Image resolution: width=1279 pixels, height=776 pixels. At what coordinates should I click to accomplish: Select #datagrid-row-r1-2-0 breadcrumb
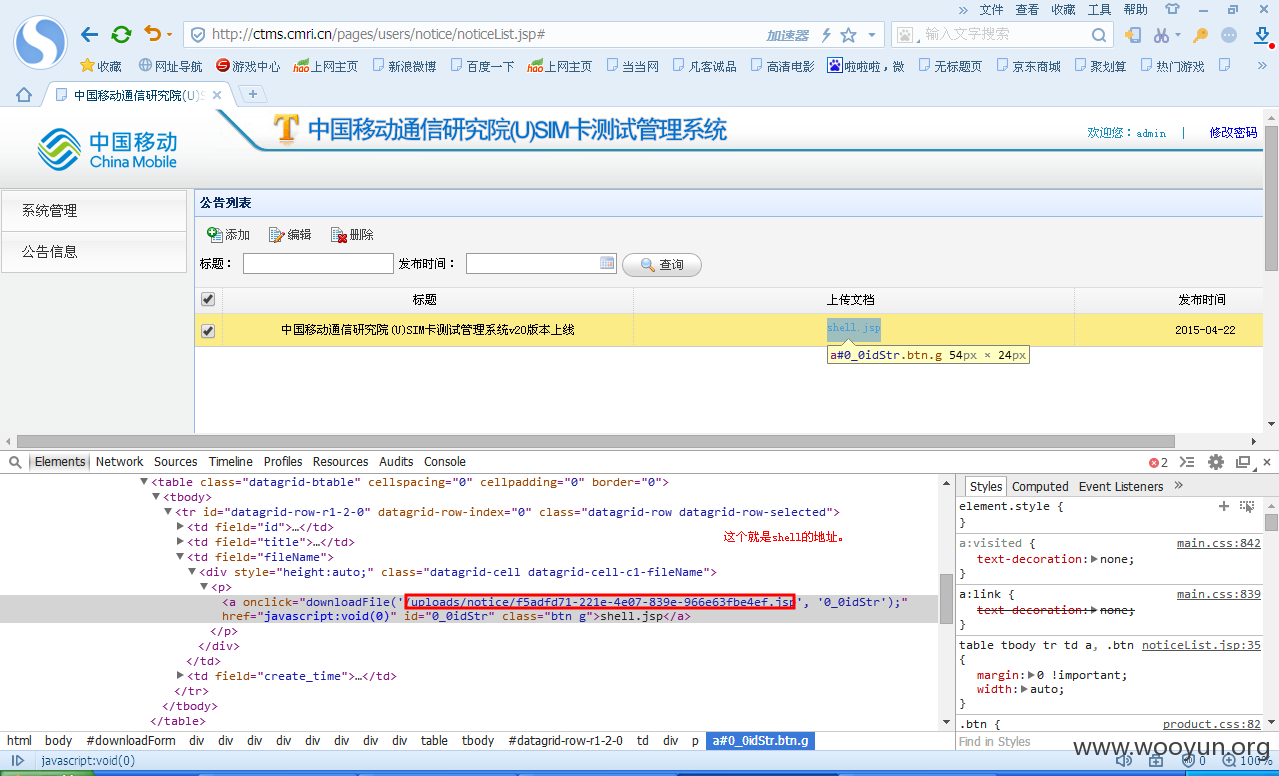(565, 741)
